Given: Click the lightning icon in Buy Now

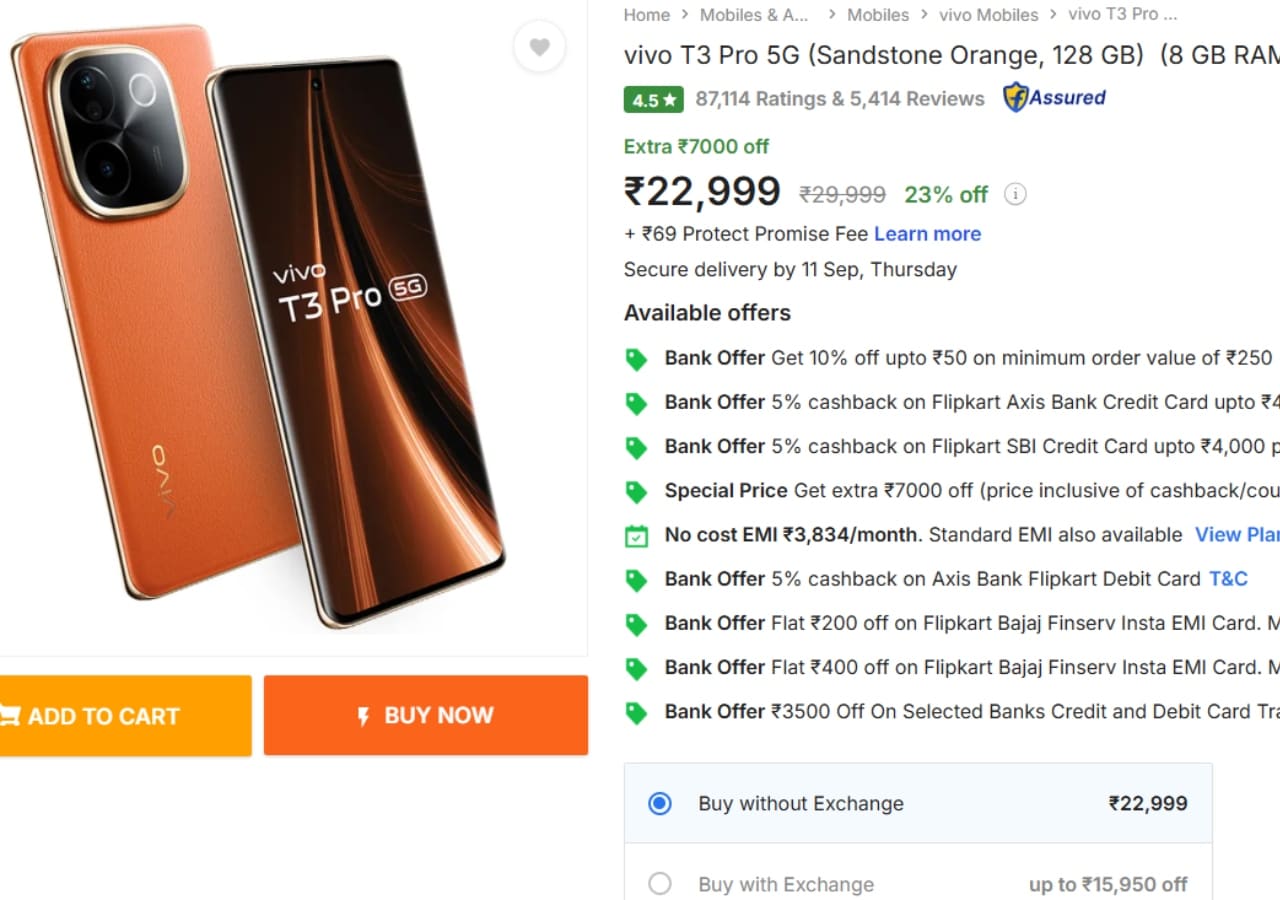Looking at the screenshot, I should coord(363,716).
